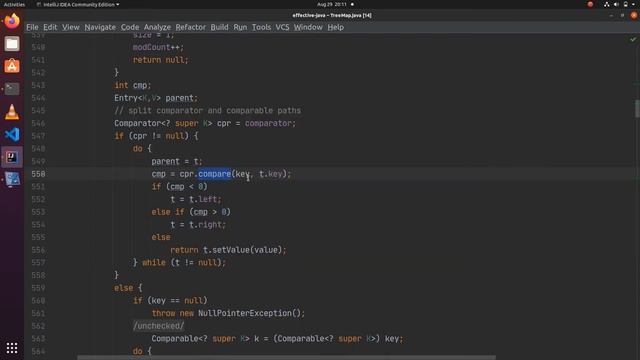
Task: Show Applications grid in the dock
Action: 12,348
